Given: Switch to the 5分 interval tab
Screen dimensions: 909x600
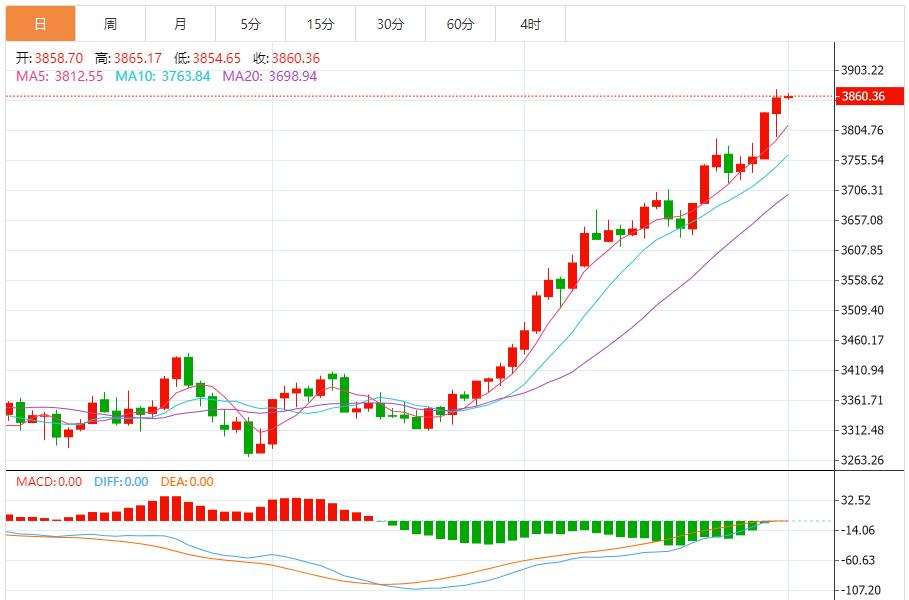Looking at the screenshot, I should coord(250,24).
